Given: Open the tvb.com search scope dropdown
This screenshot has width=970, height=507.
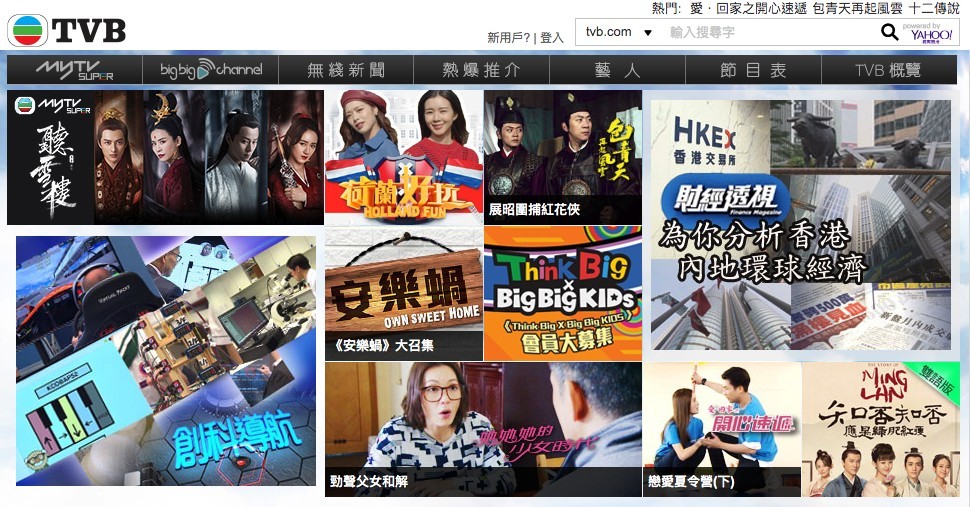Looking at the screenshot, I should pos(619,32).
